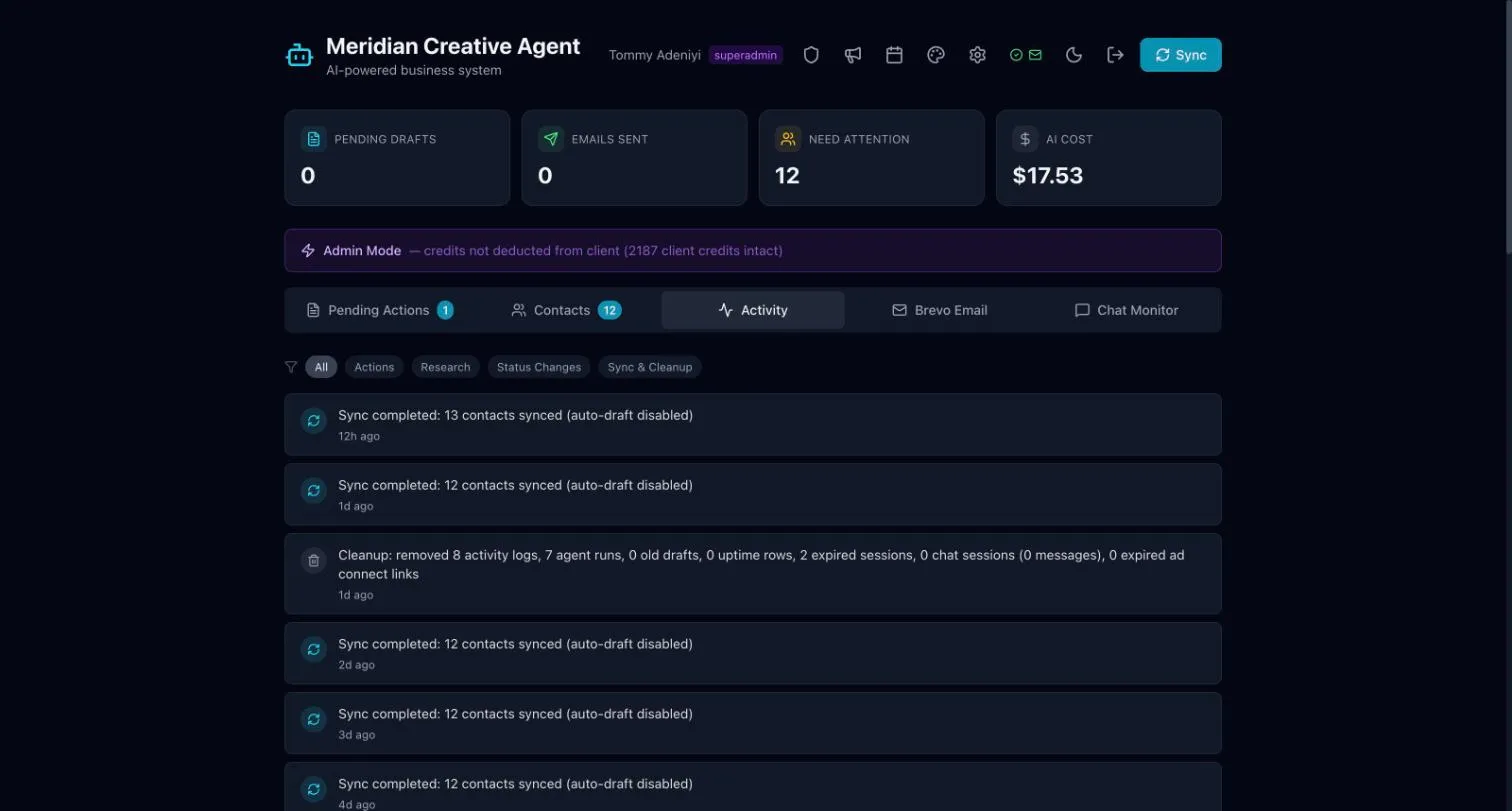Image resolution: width=1512 pixels, height=811 pixels.
Task: Click the logout arrow icon
Action: (1115, 55)
